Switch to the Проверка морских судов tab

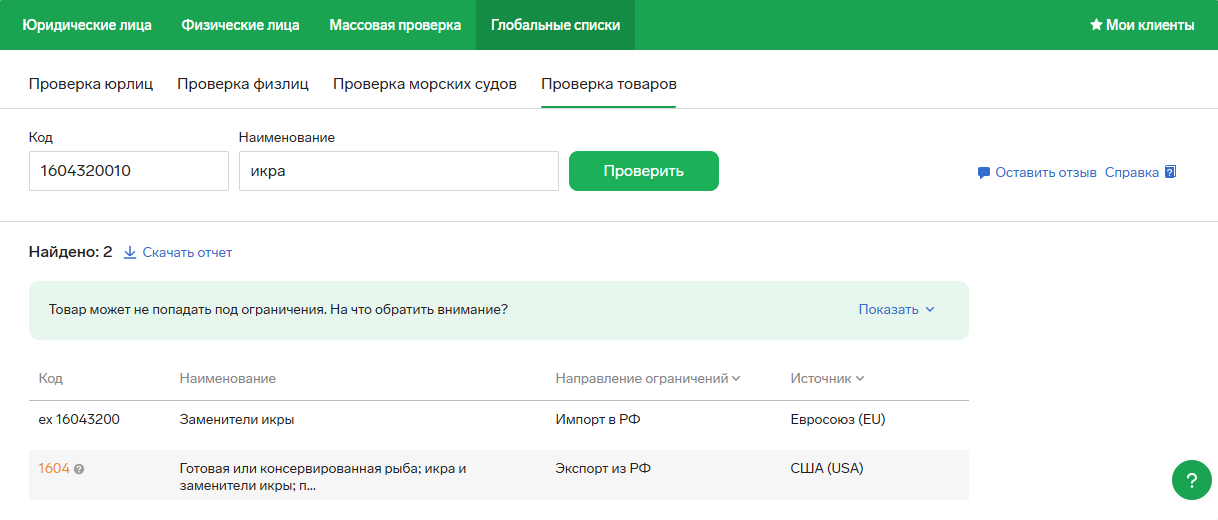(x=425, y=84)
